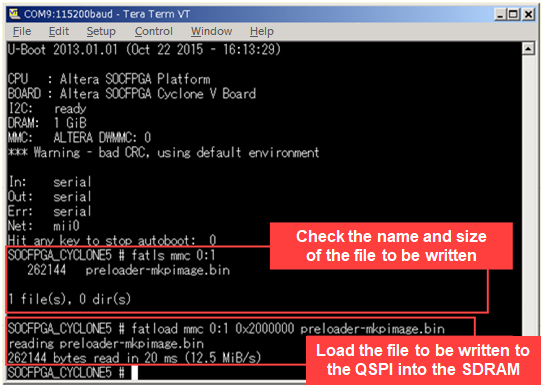Click the 'In: serial' line
Screen dimensions: 544x388
[x=50, y=182]
